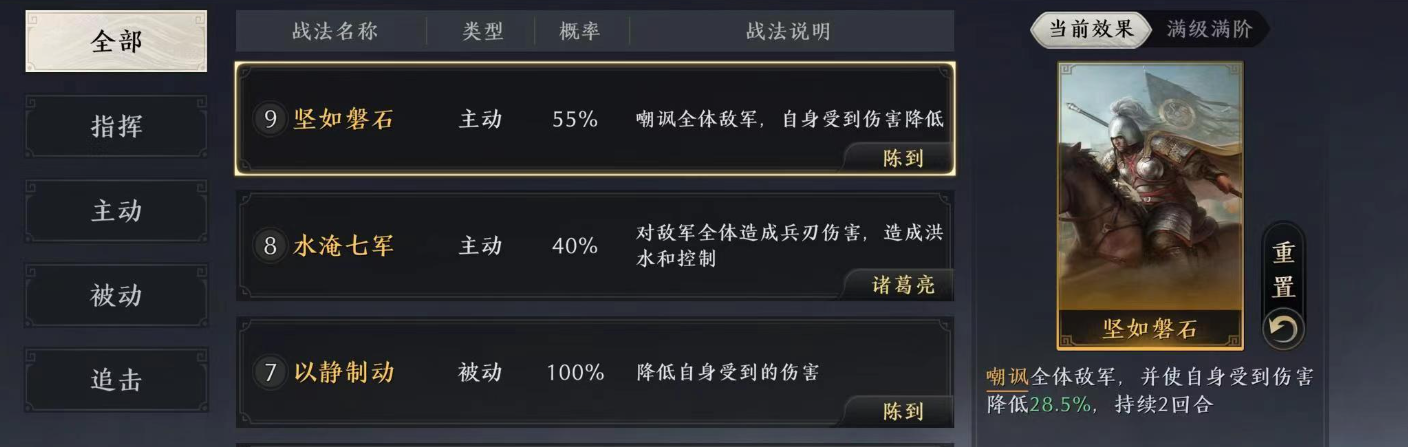The width and height of the screenshot is (1408, 447).
Task: Show only 被动 tactics
Action: point(116,296)
